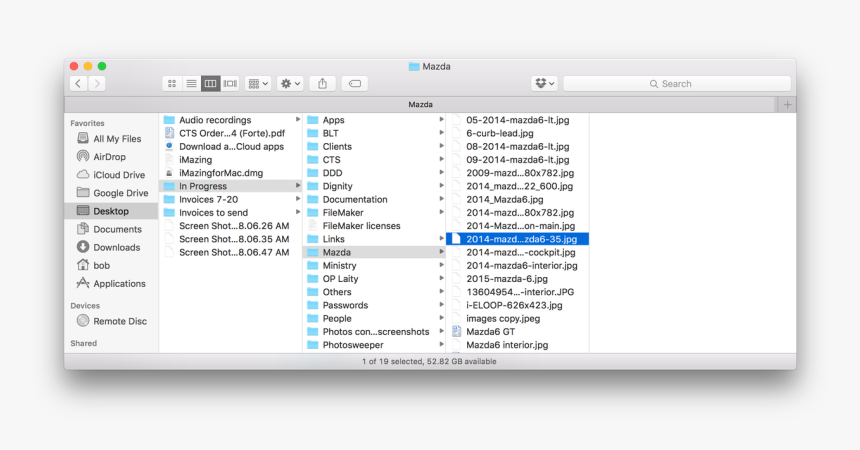Select Invoices to send folder
Image resolution: width=860 pixels, height=450 pixels.
[x=230, y=212]
